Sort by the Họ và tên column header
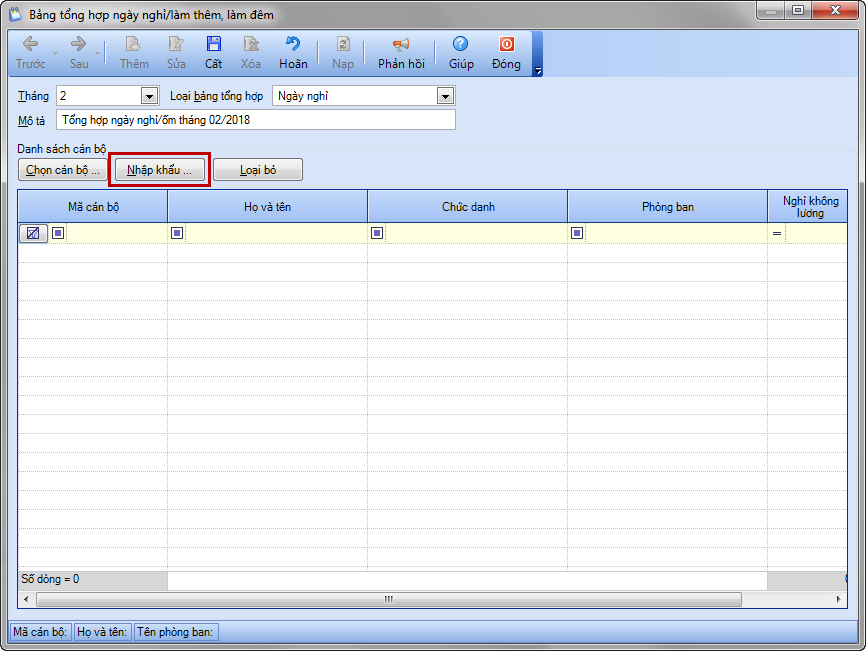Screen dimensions: 866x651 click(x=267, y=207)
